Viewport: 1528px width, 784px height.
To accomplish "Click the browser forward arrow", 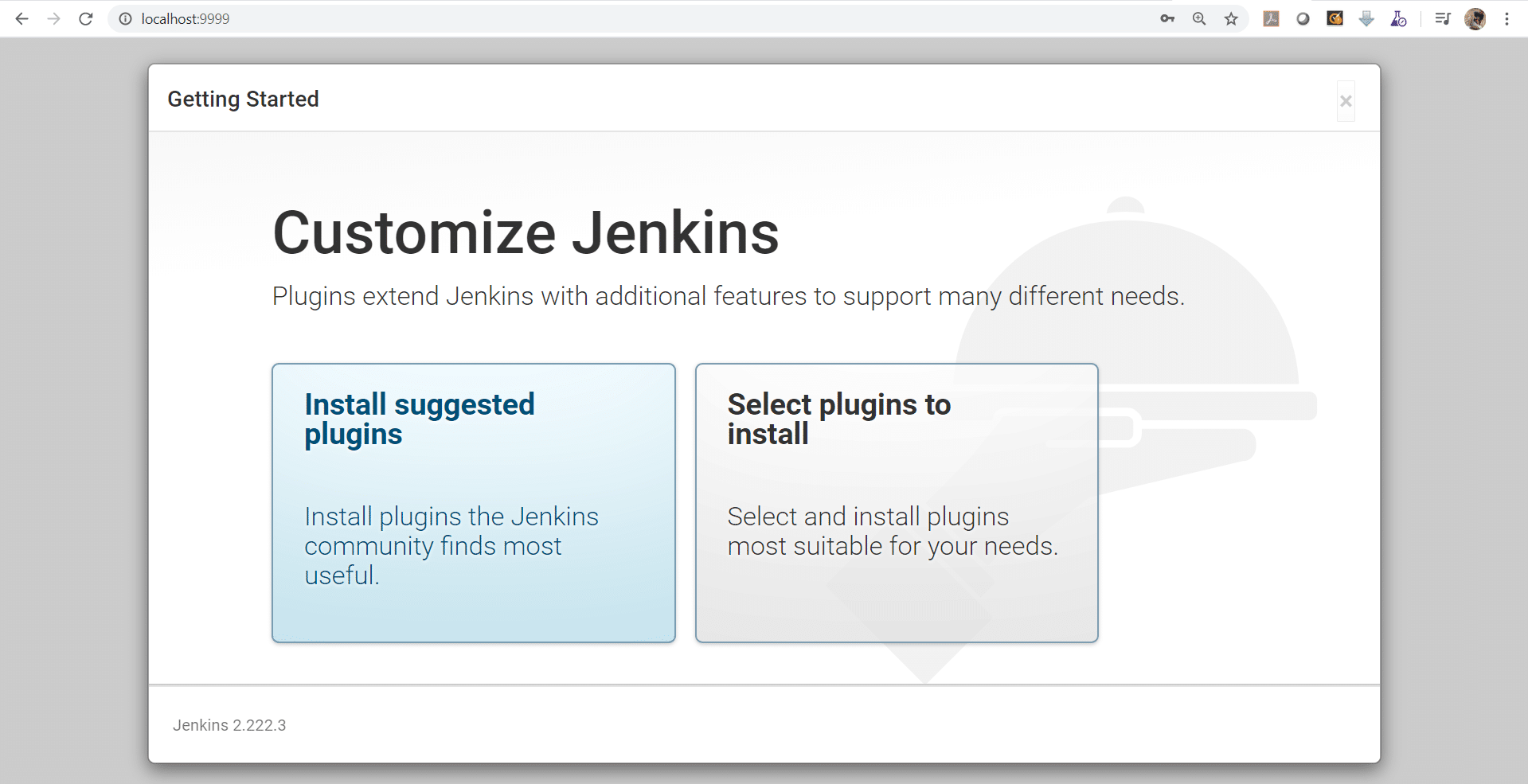I will pyautogui.click(x=53, y=19).
